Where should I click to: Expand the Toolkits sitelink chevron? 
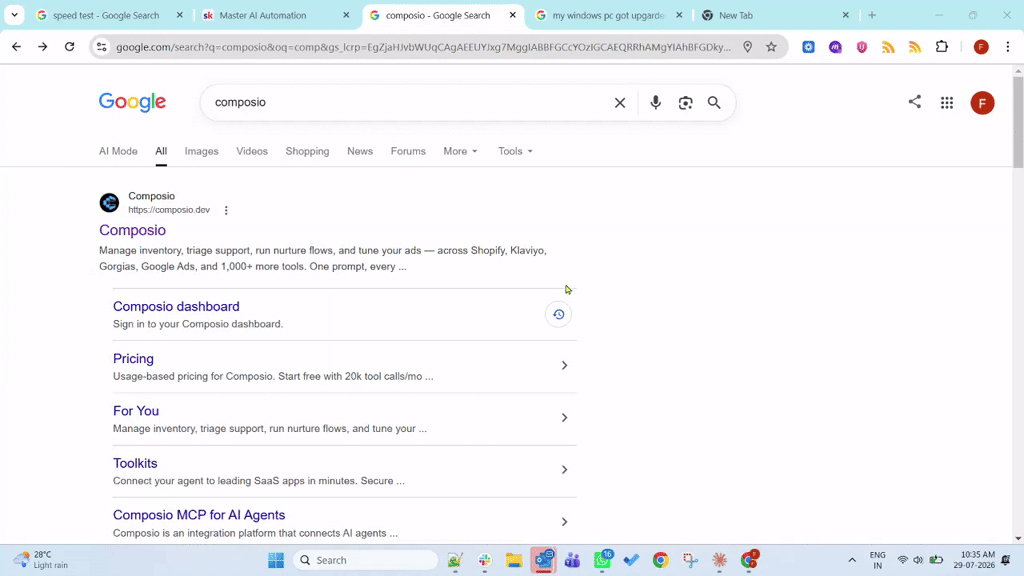564,470
